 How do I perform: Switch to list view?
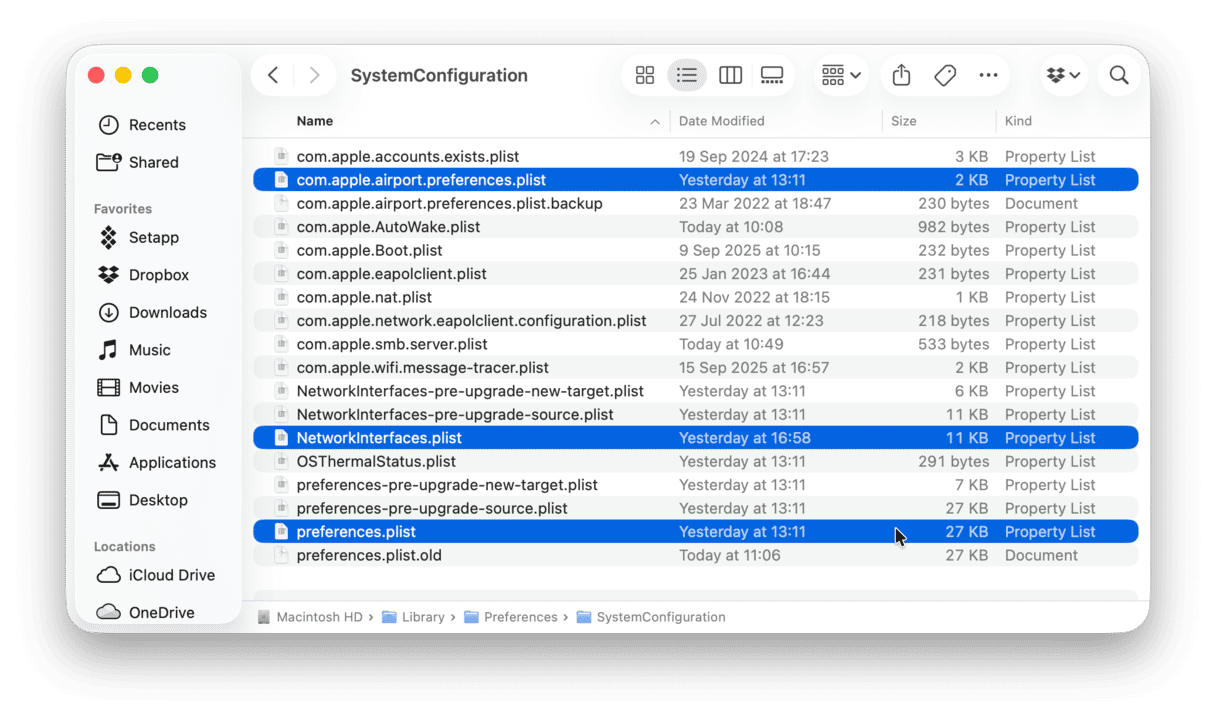click(687, 75)
